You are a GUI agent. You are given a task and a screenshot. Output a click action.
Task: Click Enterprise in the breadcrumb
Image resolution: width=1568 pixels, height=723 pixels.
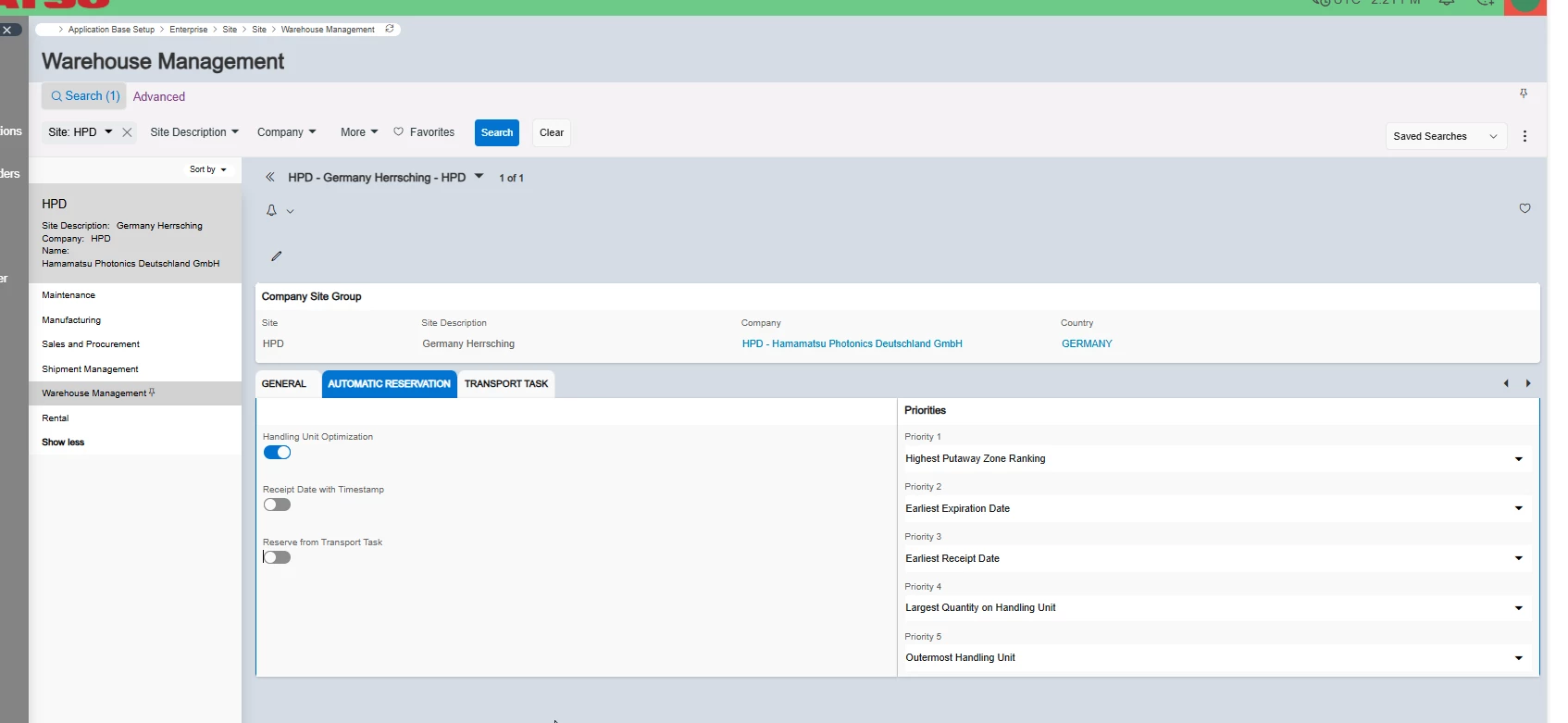tap(189, 30)
